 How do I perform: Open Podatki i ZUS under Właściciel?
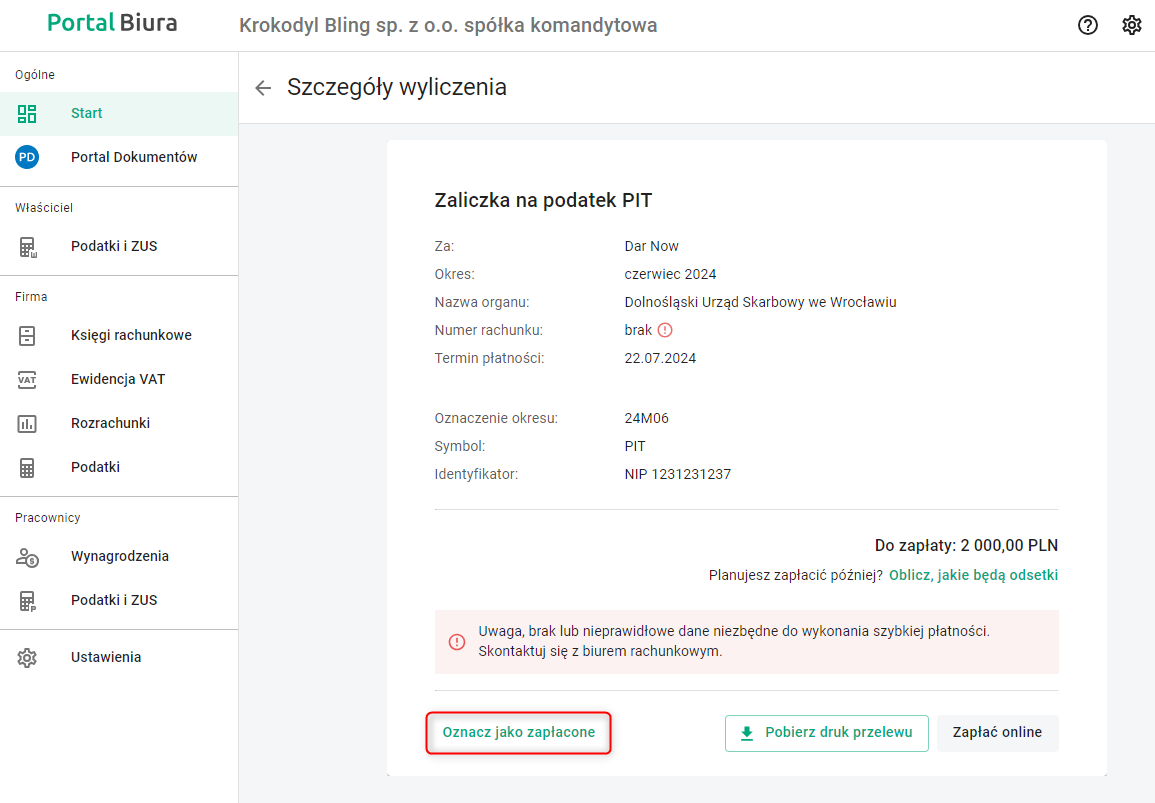pyautogui.click(x=114, y=246)
